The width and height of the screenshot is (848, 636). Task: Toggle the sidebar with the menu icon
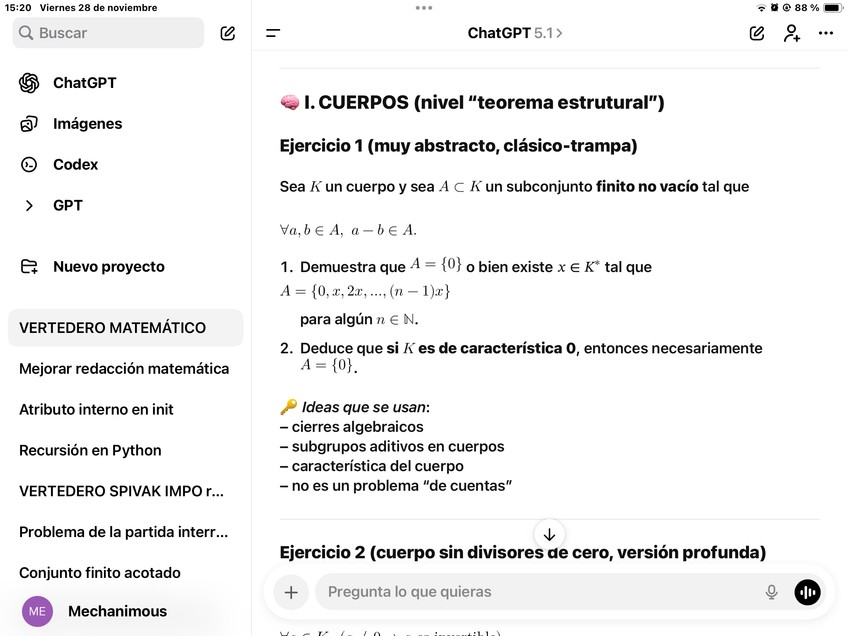tap(273, 33)
